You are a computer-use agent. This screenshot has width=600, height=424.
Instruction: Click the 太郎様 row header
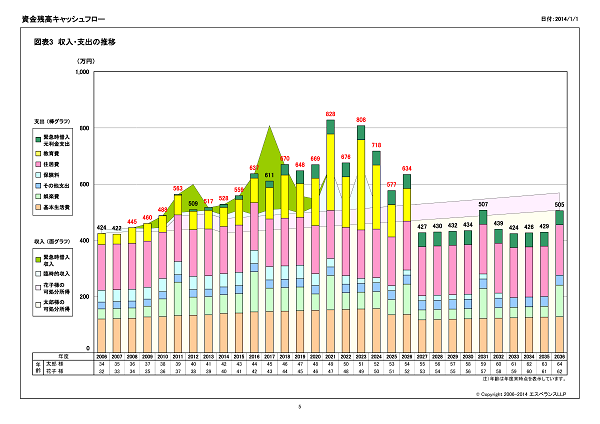[x=55, y=364]
